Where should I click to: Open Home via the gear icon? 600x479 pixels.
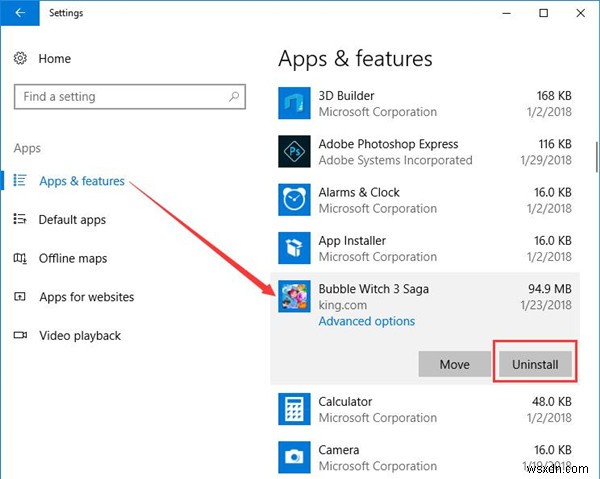[x=20, y=58]
